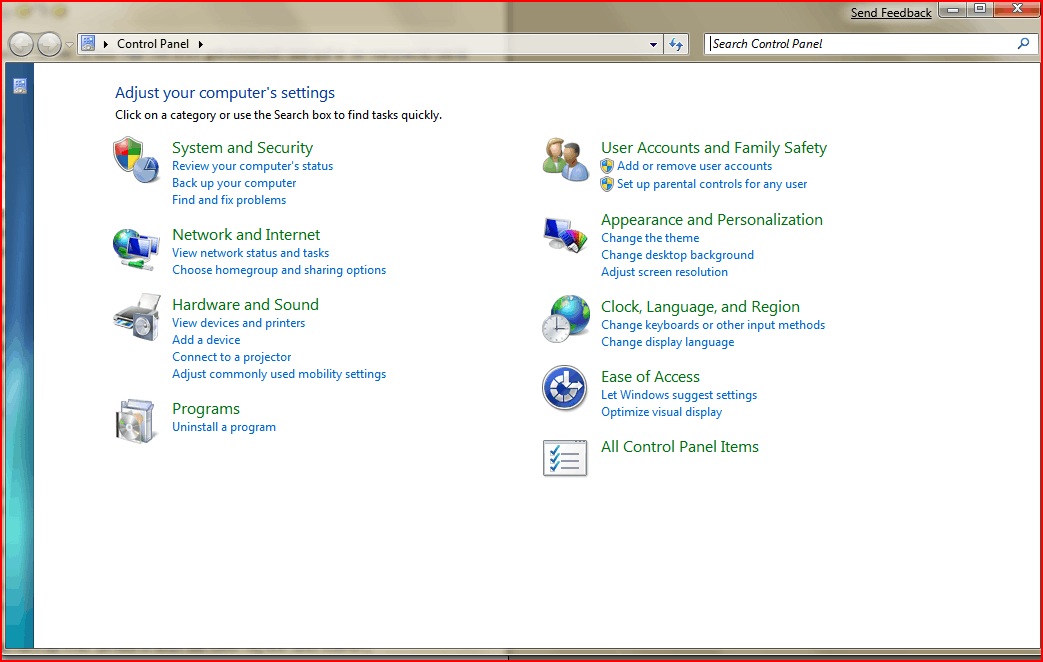Click the Network and Internet globe icon
The width and height of the screenshot is (1043, 662).
(x=136, y=249)
